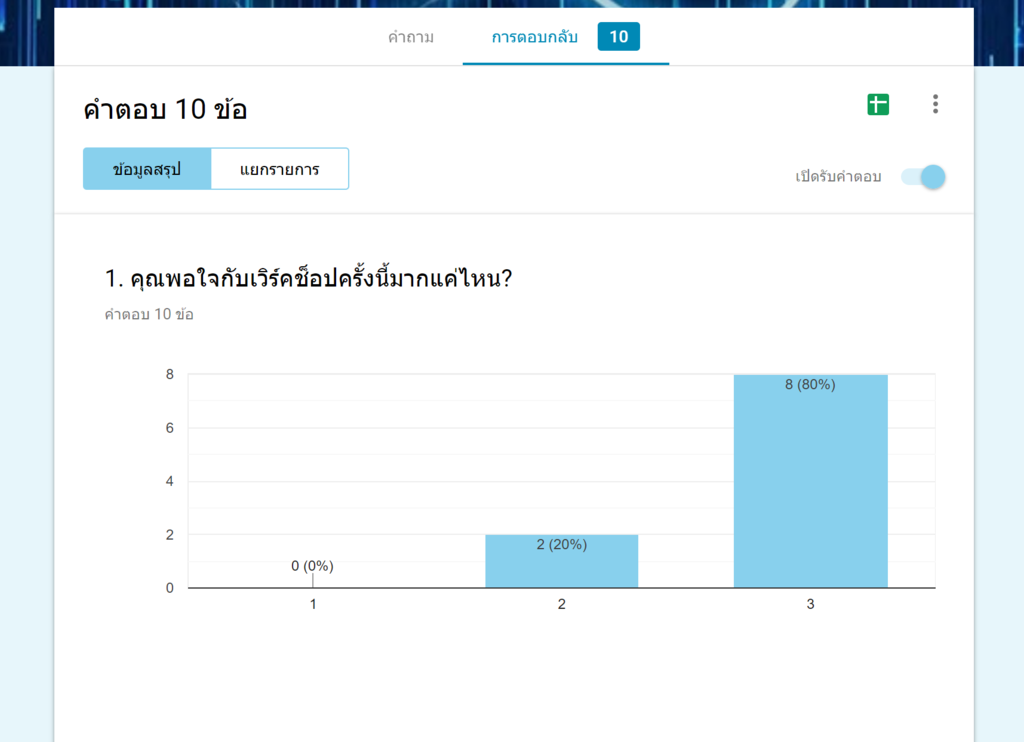
Task: Click the เปิดรับคำตอบ label text
Action: [837, 176]
